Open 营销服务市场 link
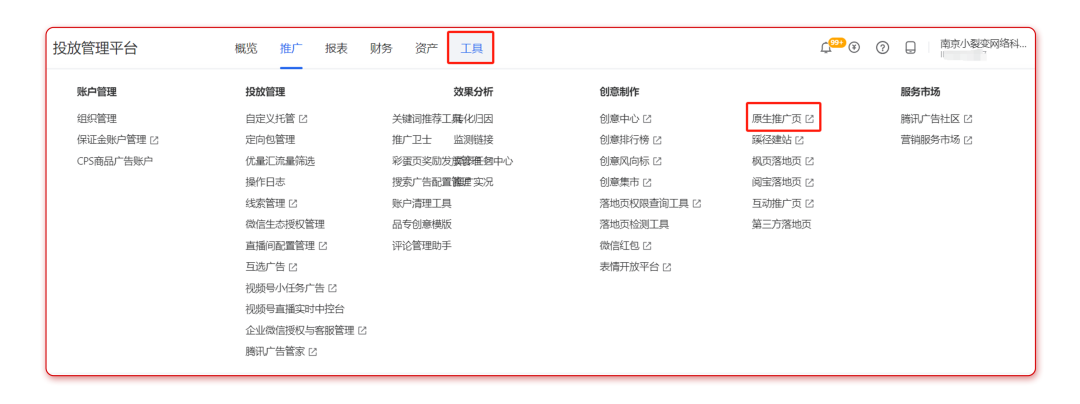This screenshot has width=1080, height=404. (930, 140)
